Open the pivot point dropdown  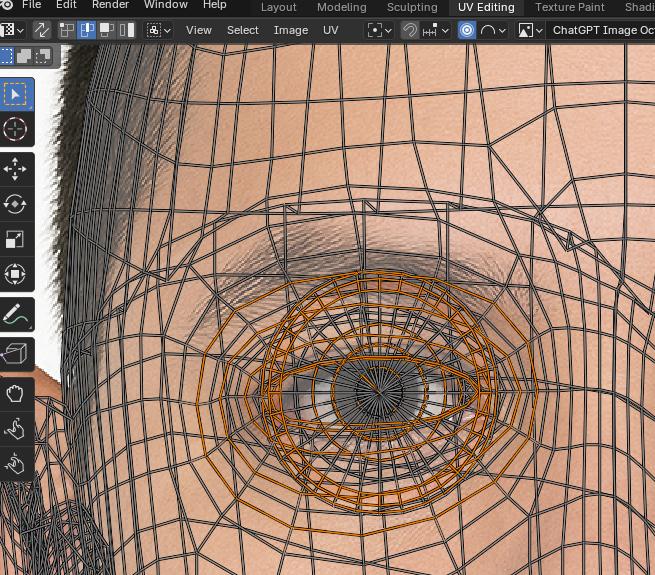(380, 30)
